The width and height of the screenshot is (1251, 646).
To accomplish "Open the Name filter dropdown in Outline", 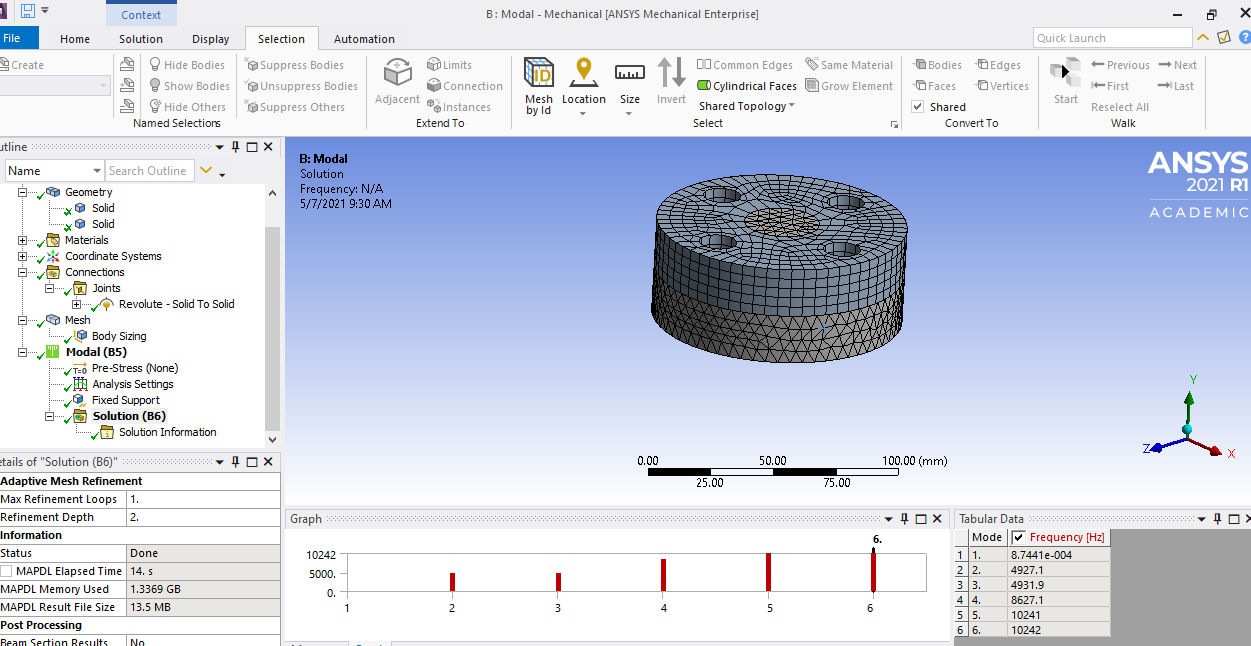I will [x=96, y=171].
